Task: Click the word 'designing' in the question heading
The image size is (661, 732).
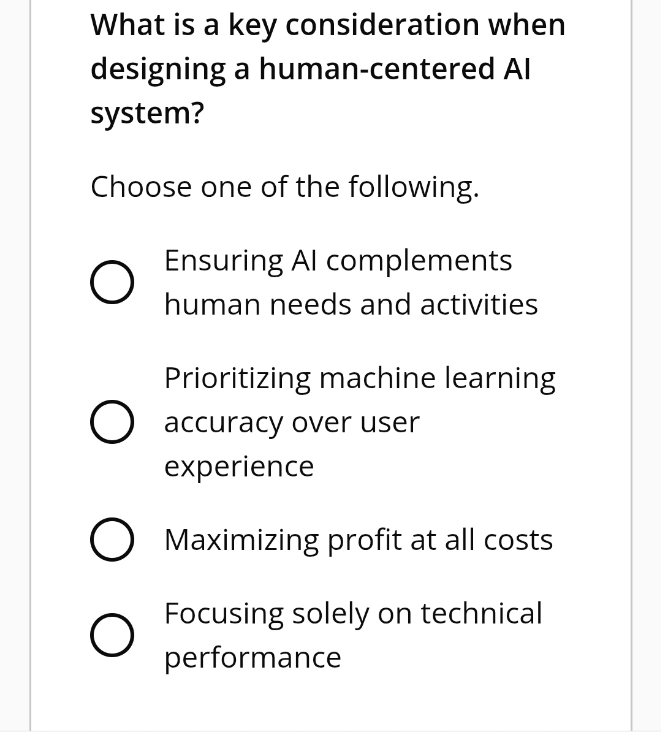Action: pyautogui.click(x=158, y=70)
